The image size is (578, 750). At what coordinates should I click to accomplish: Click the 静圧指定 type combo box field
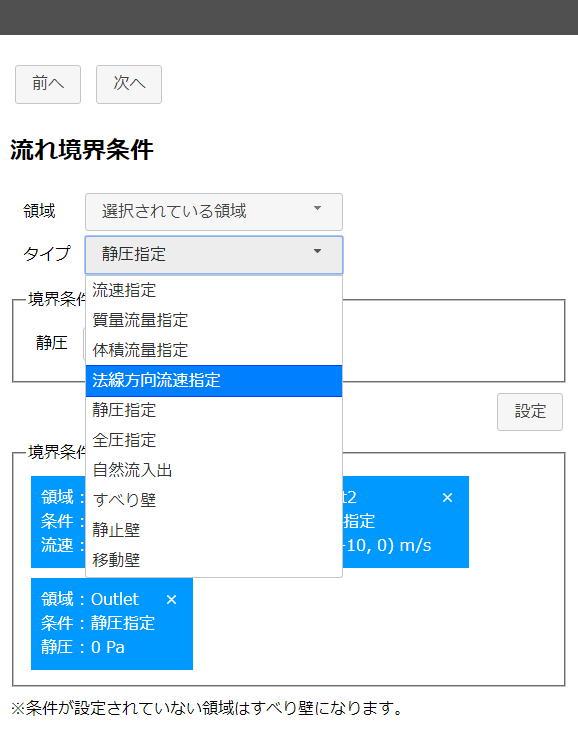pos(214,254)
